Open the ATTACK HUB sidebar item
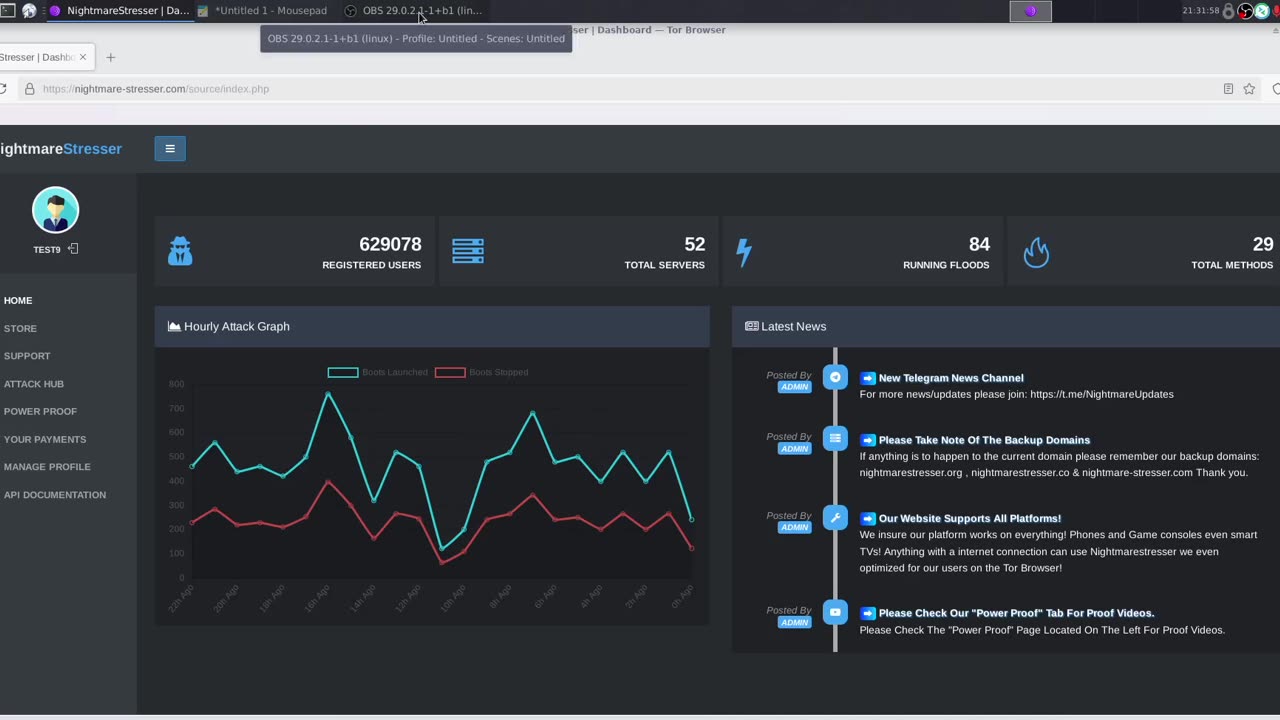 [34, 384]
